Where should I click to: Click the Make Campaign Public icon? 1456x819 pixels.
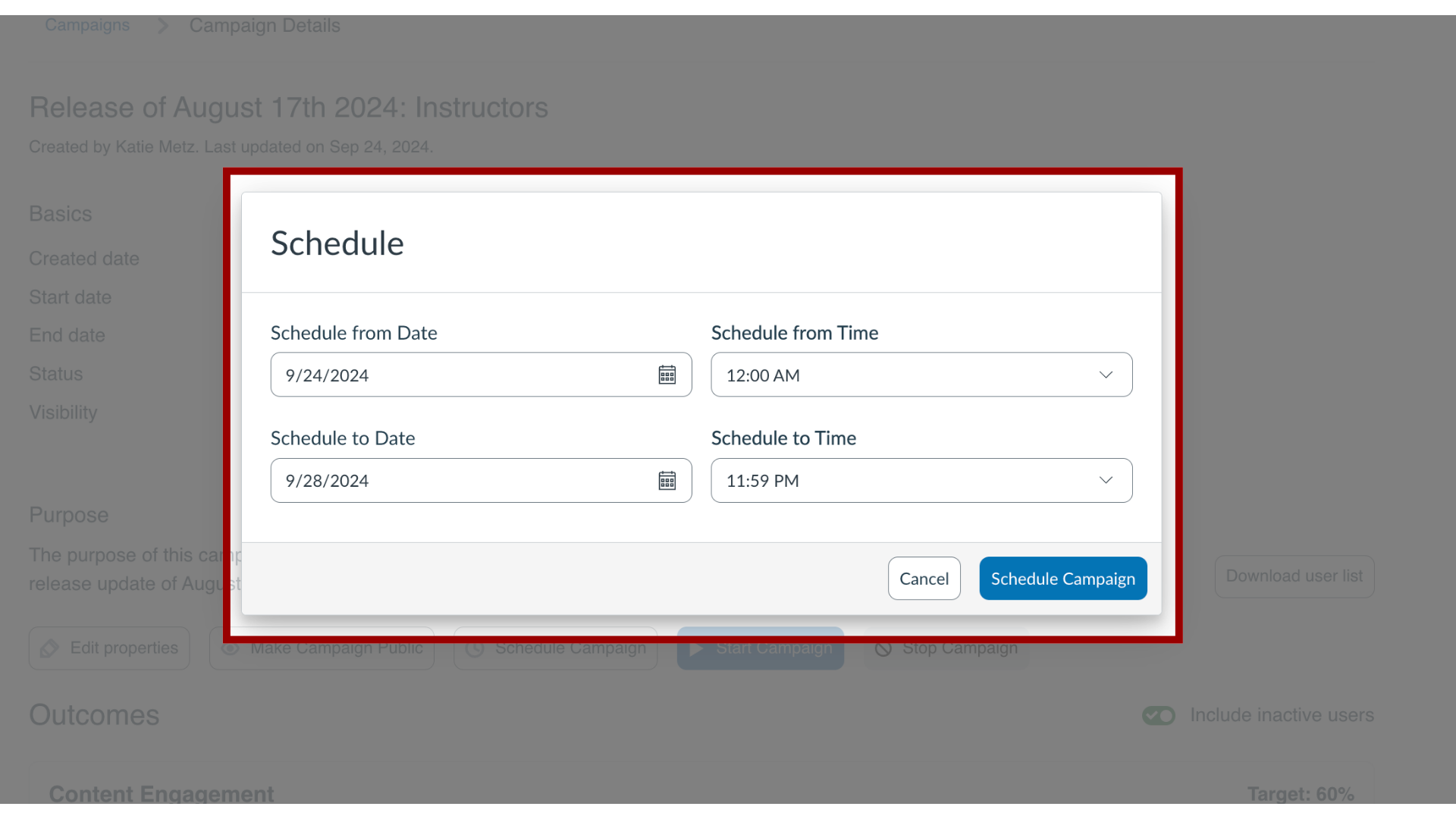(230, 648)
